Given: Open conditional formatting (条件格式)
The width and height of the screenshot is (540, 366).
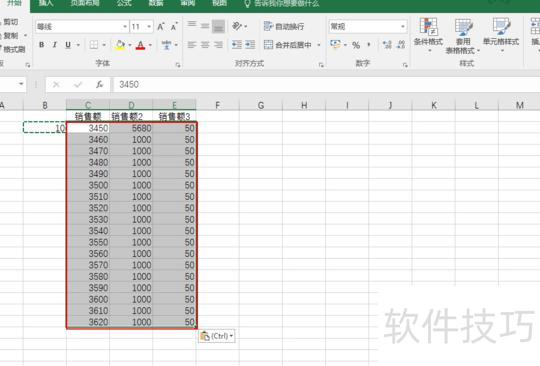Looking at the screenshot, I should pyautogui.click(x=428, y=35).
